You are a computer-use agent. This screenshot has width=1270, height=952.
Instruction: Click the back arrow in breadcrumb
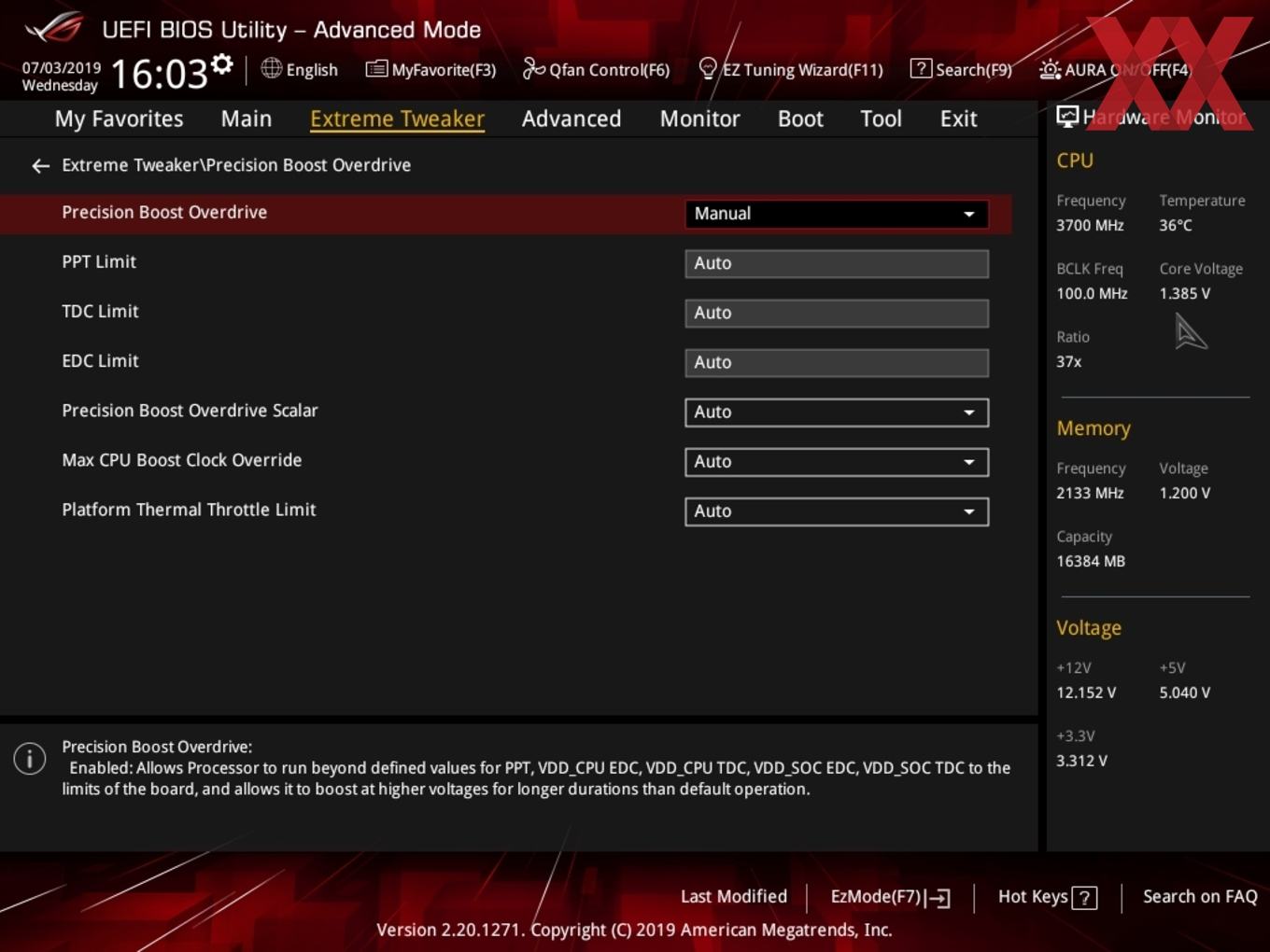coord(40,166)
